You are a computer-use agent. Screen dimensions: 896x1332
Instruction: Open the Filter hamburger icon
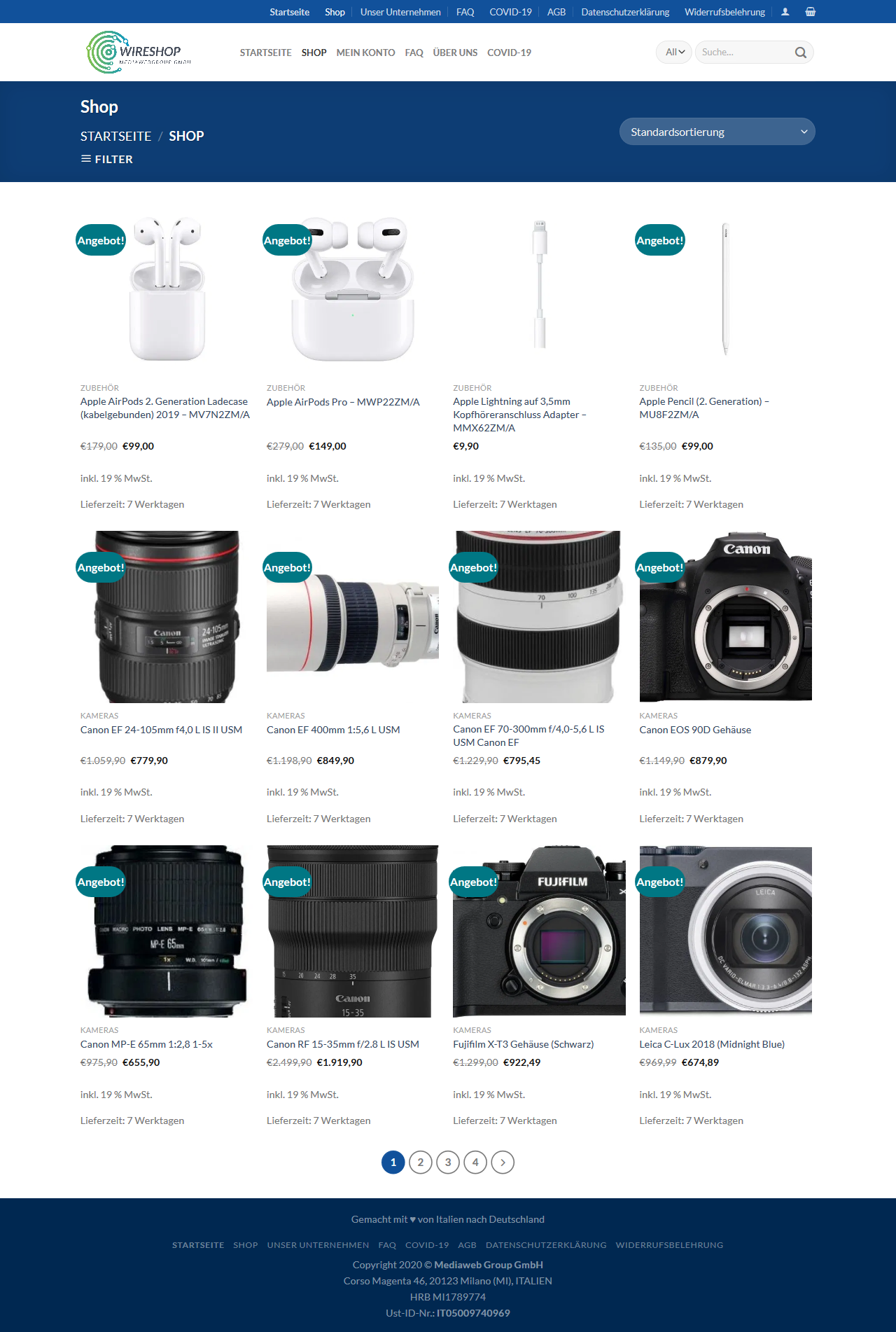tap(86, 159)
